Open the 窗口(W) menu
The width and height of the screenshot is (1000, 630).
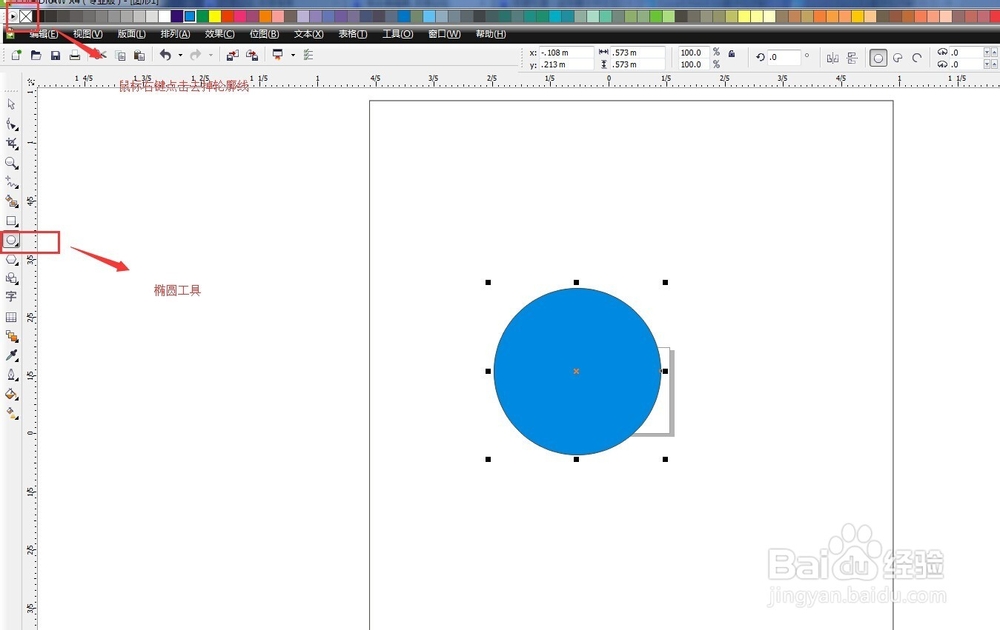(x=445, y=34)
